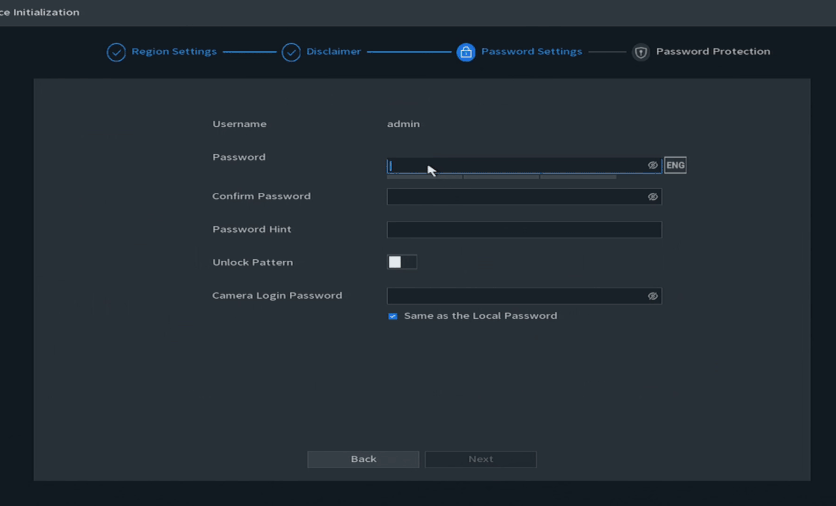This screenshot has width=836, height=506.
Task: Click into the Confirm Password field
Action: point(515,197)
